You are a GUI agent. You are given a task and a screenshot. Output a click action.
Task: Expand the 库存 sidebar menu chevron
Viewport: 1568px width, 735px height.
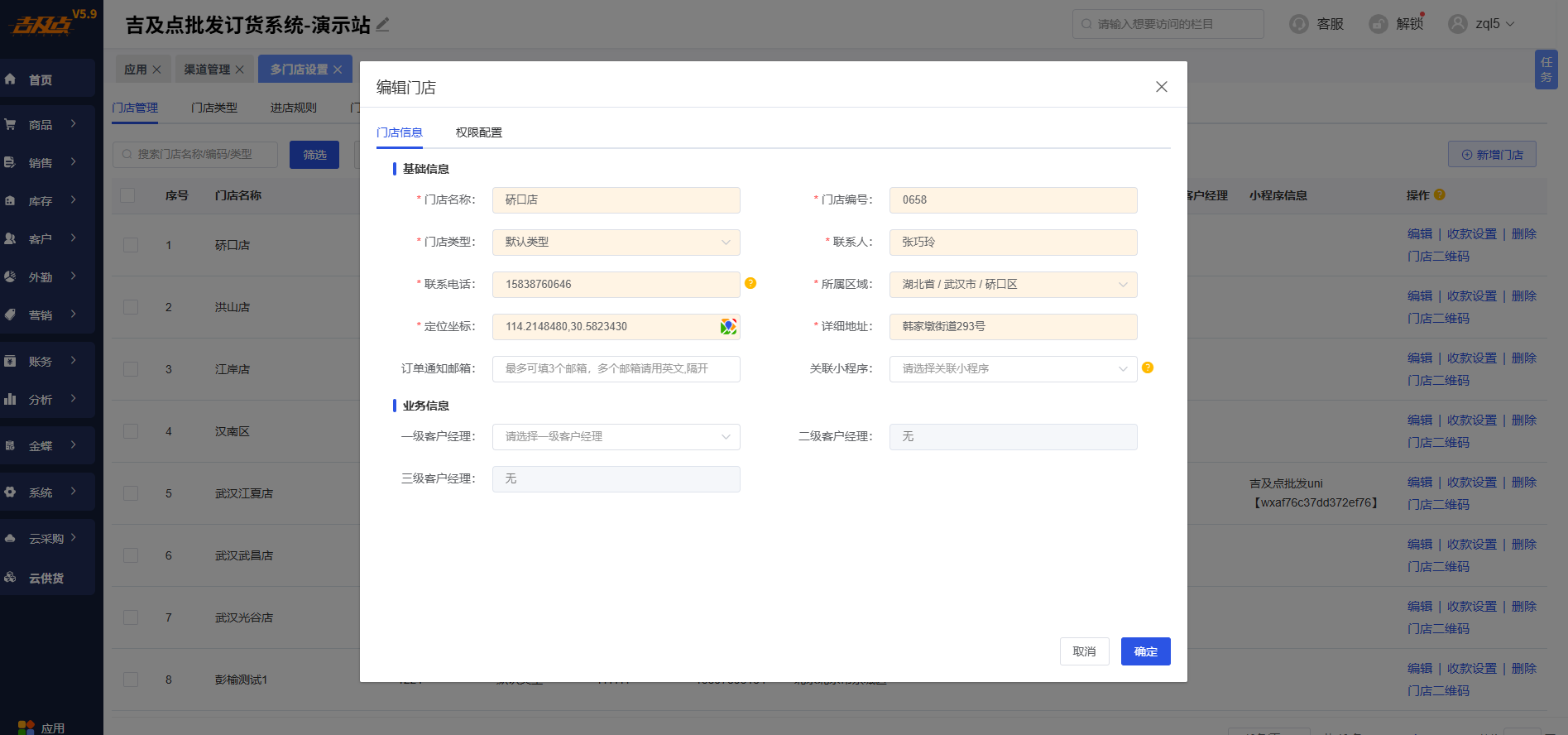pos(74,200)
